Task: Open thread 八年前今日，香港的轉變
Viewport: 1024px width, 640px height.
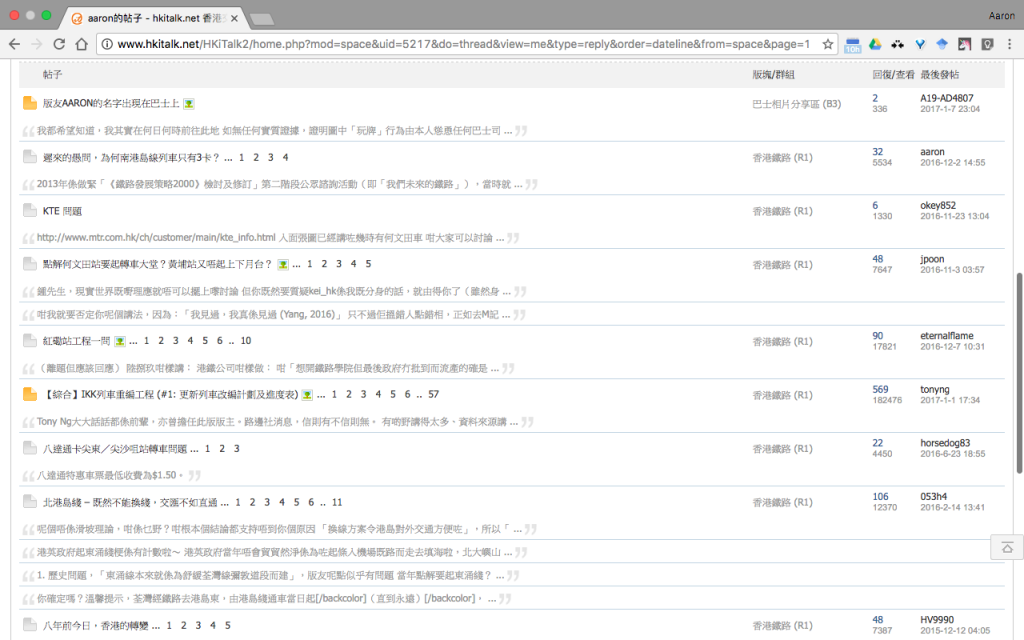Action: (95, 626)
